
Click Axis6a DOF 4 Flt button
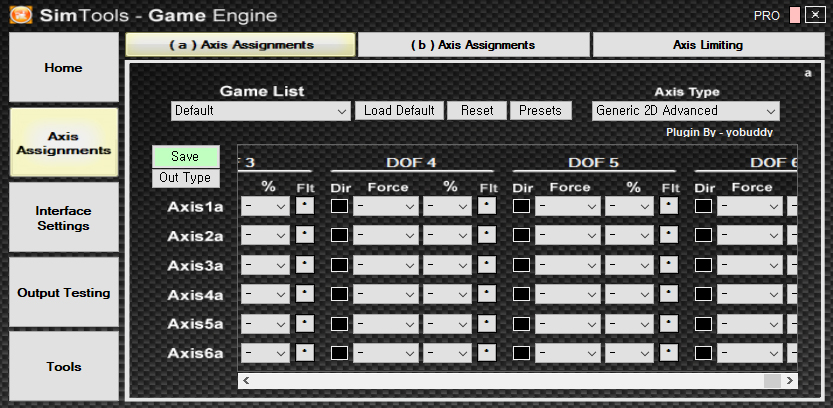(487, 352)
